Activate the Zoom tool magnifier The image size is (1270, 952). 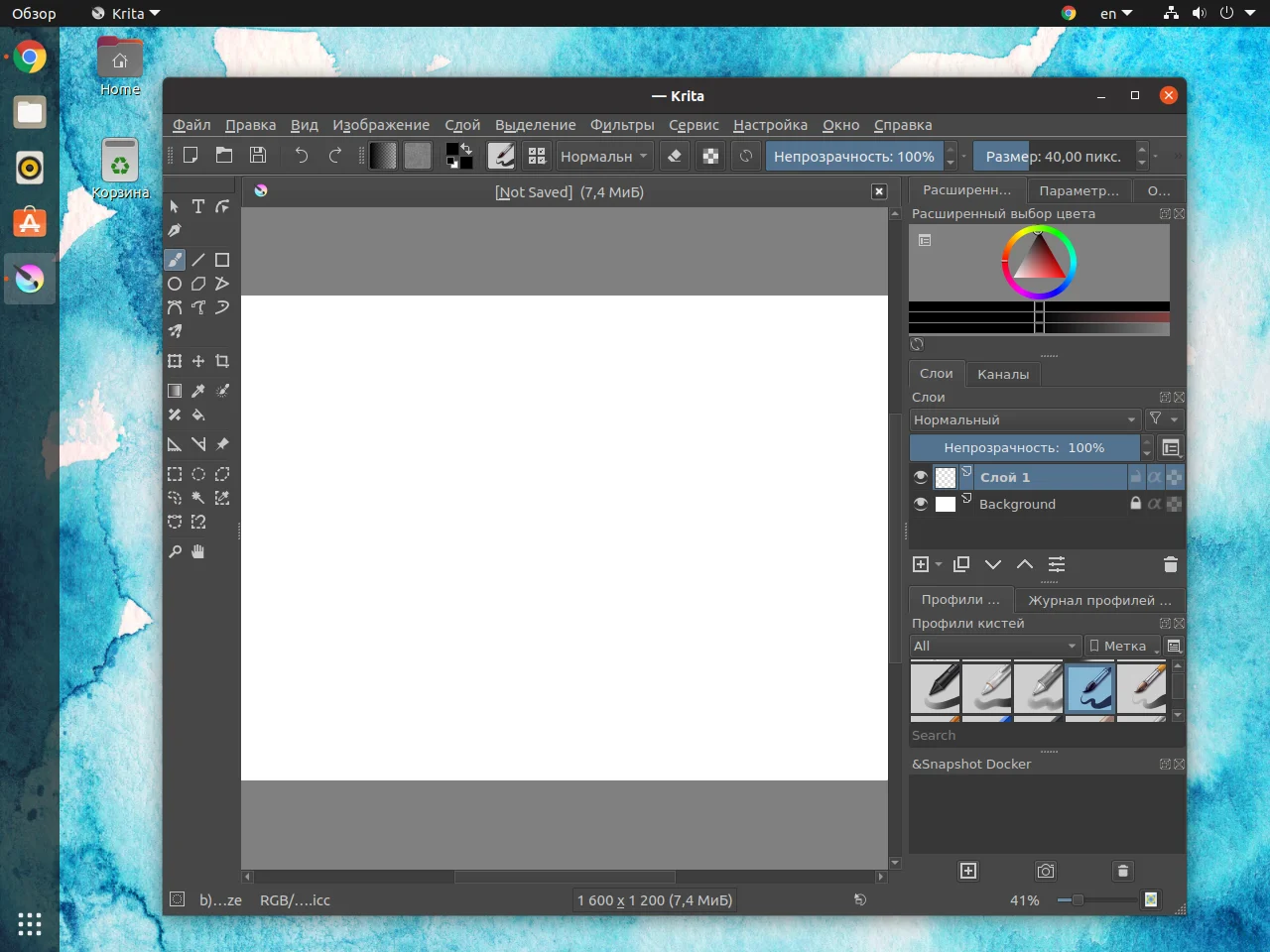tap(175, 551)
